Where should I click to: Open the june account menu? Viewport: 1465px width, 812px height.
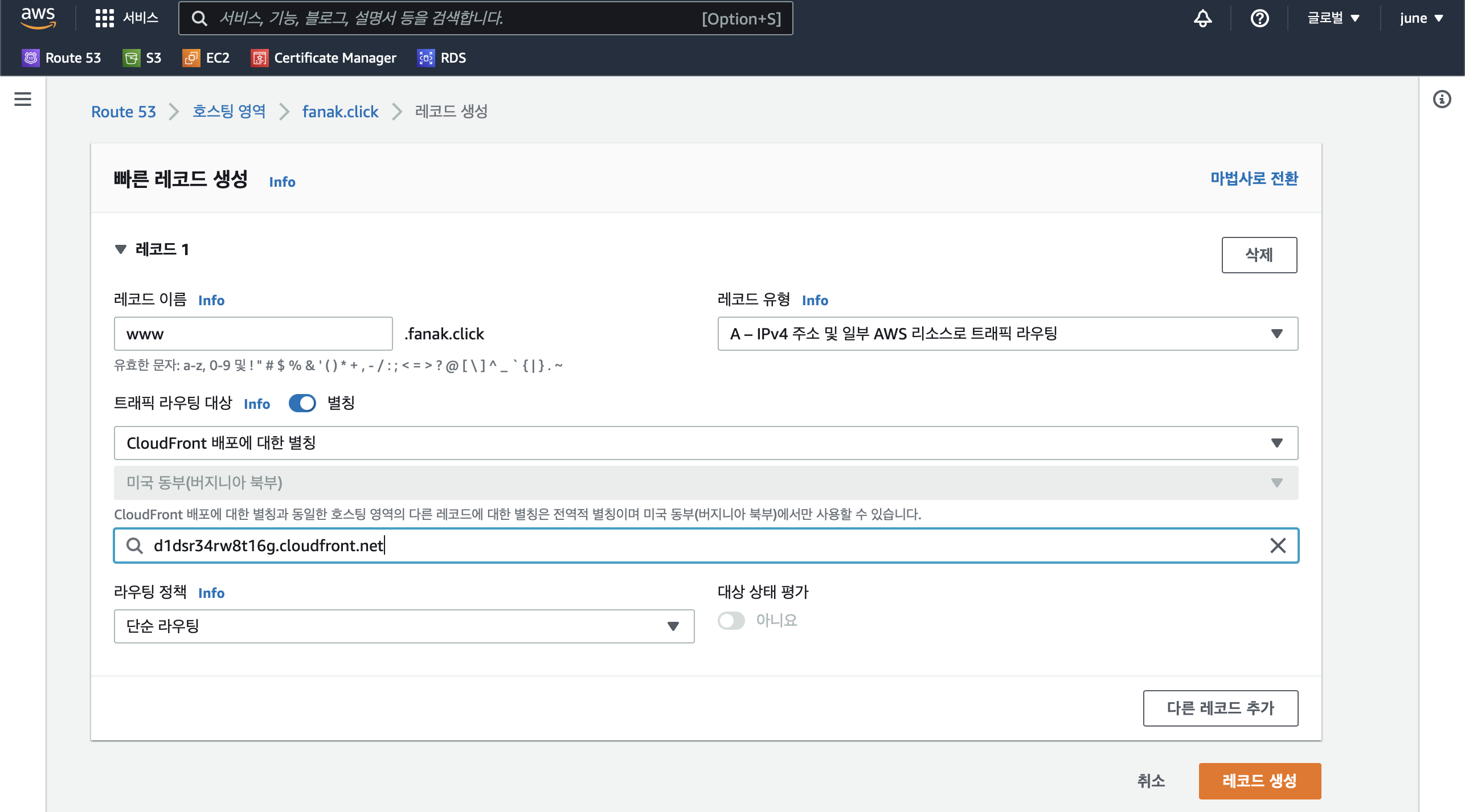[x=1421, y=18]
